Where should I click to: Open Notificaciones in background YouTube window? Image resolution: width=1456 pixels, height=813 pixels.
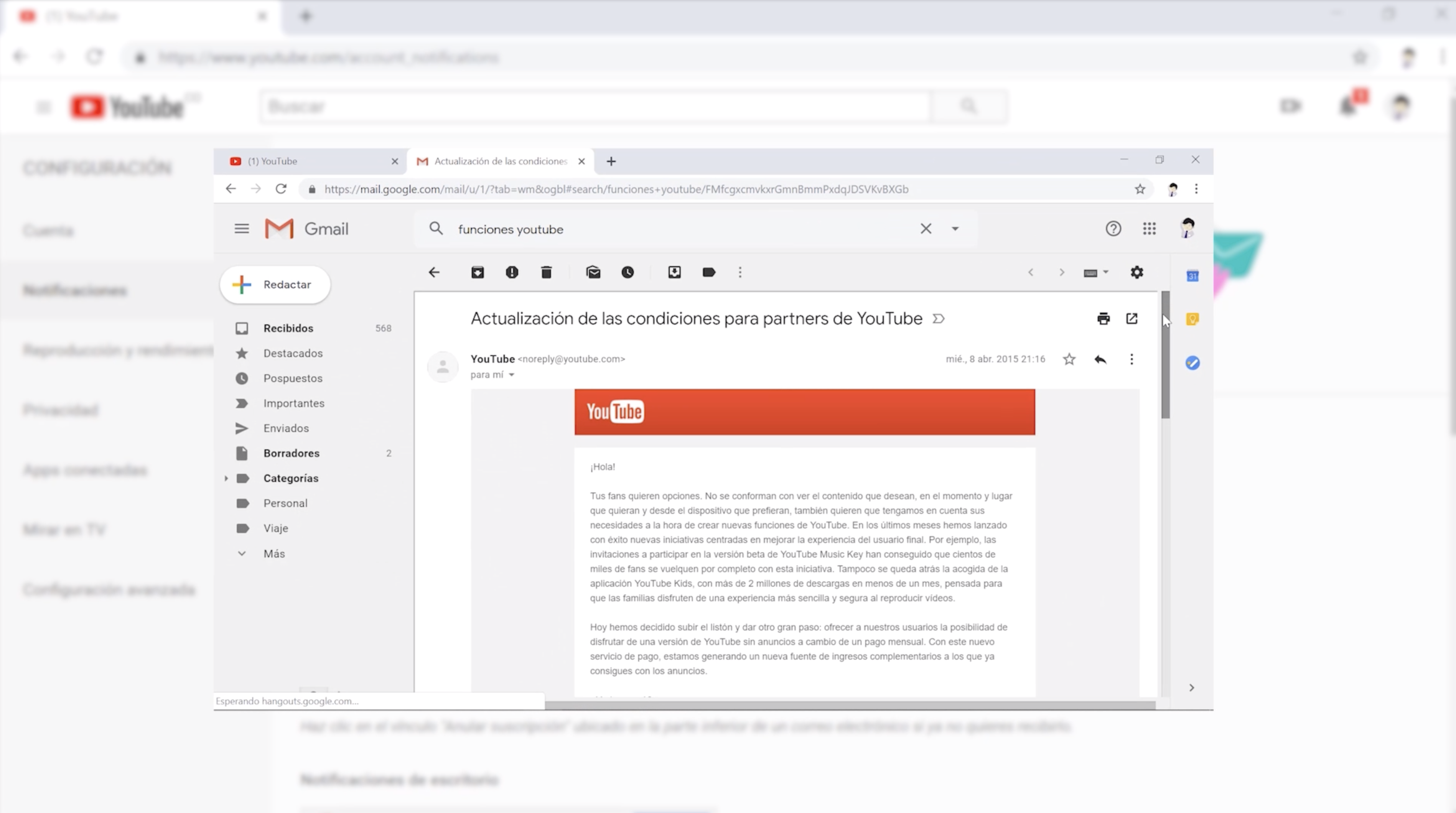pyautogui.click(x=75, y=290)
